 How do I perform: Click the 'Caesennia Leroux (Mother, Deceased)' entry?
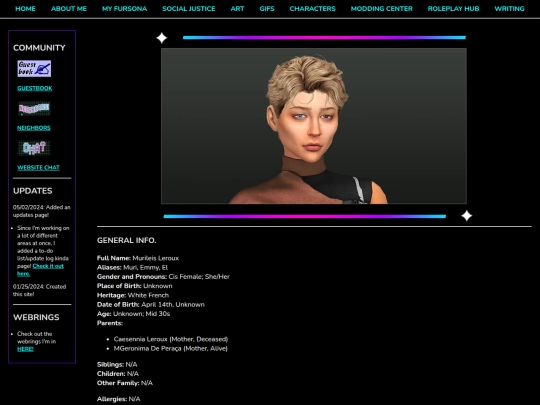pyautogui.click(x=171, y=339)
